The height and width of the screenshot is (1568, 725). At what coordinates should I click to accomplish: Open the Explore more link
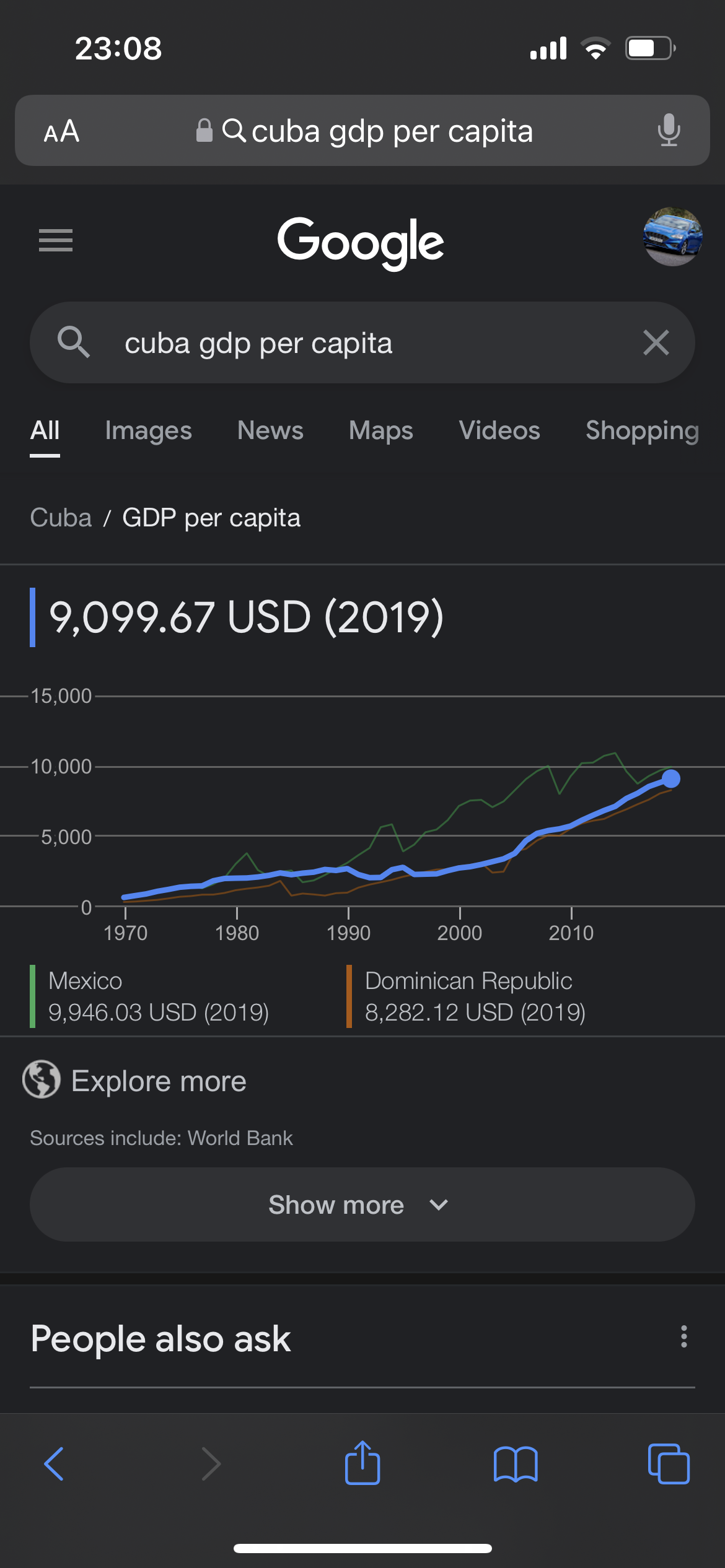[159, 1081]
